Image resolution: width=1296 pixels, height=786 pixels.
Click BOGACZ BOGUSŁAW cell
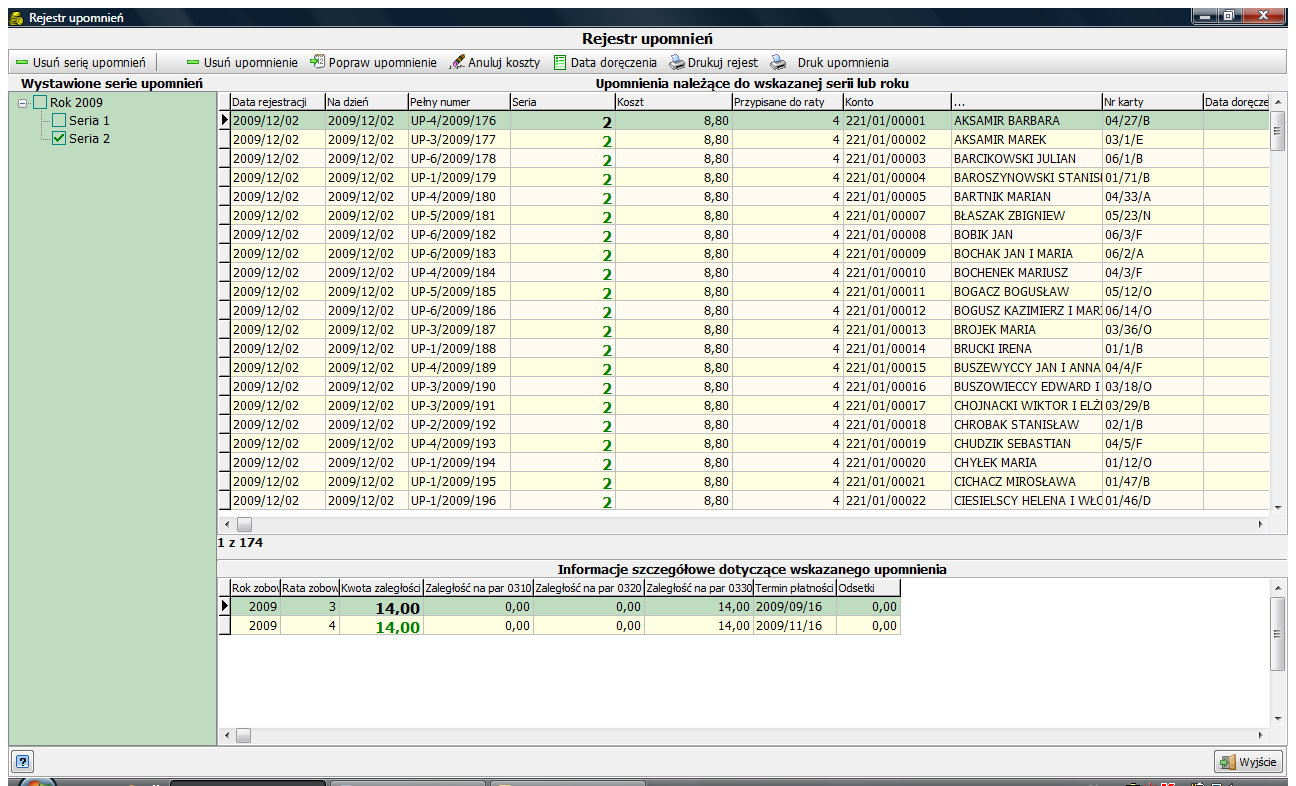point(1026,291)
